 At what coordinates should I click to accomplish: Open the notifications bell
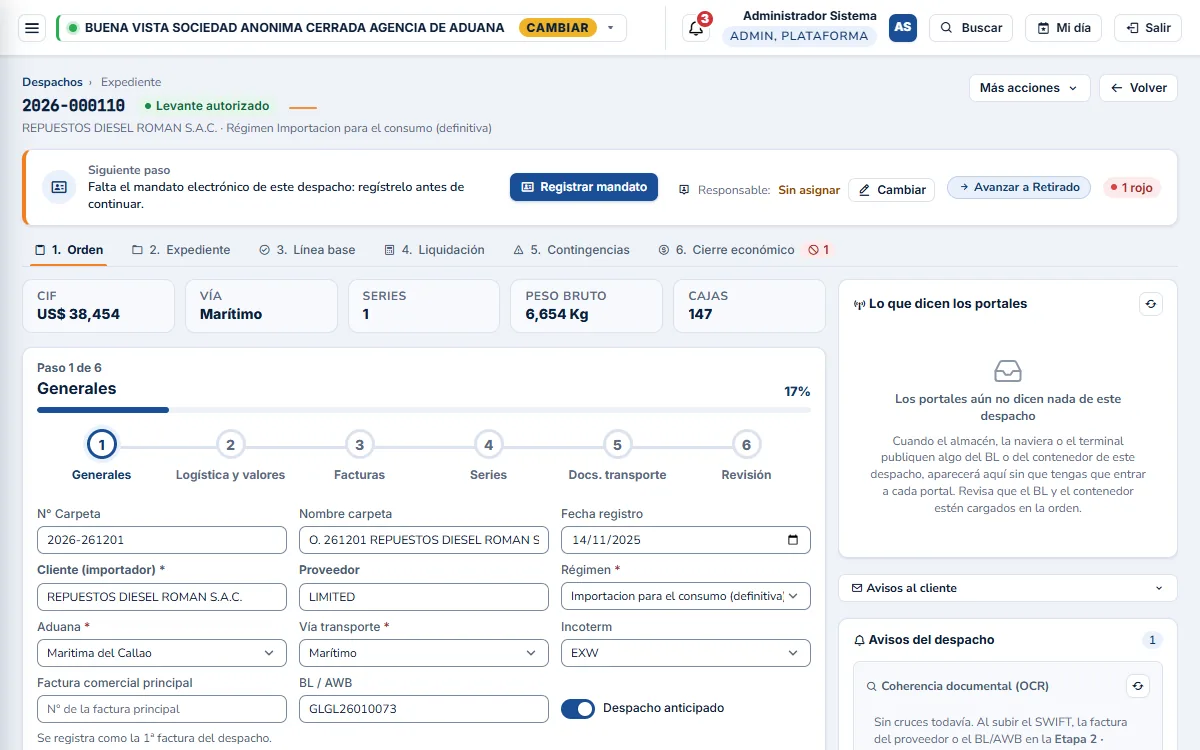click(696, 28)
